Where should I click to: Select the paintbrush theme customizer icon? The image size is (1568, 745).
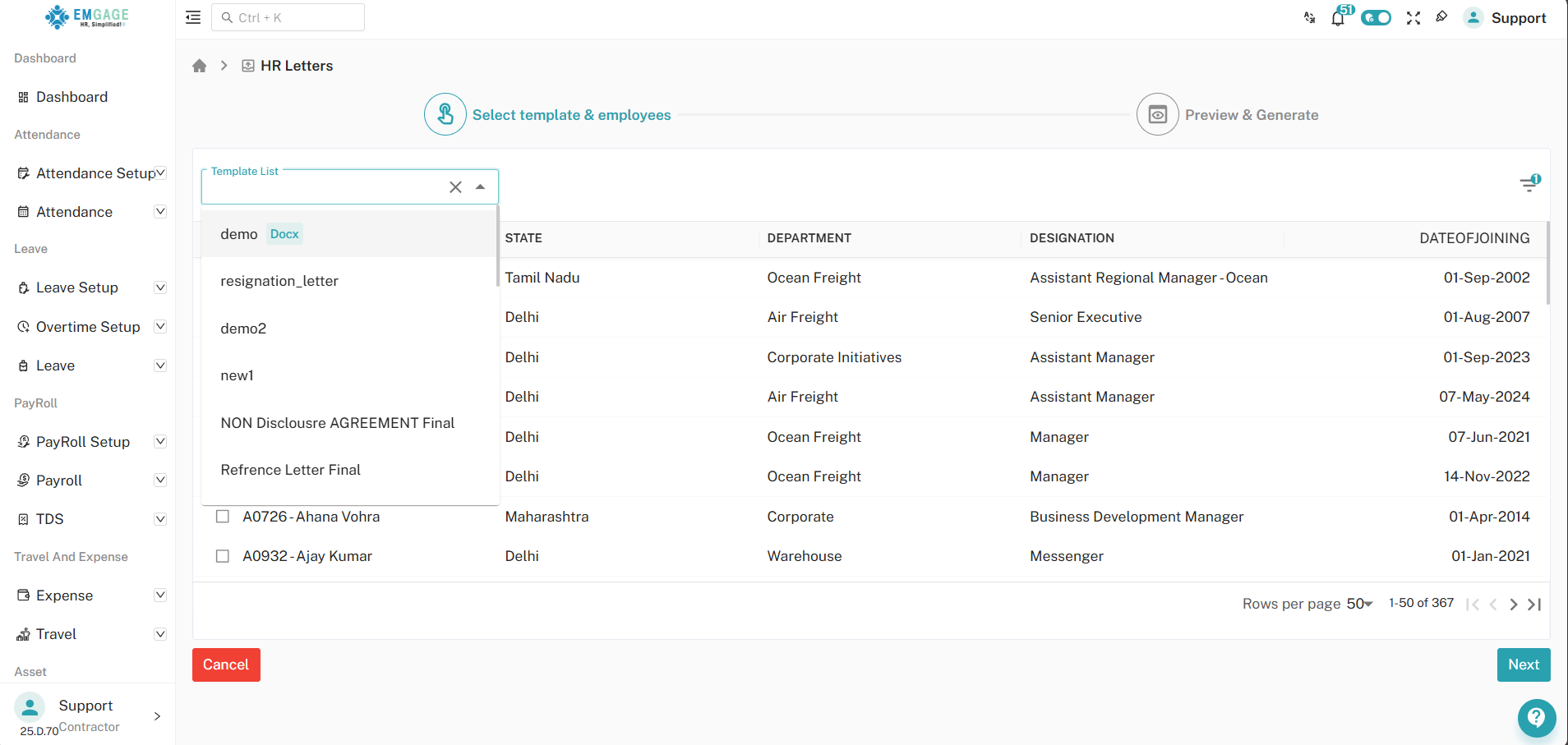(1442, 17)
